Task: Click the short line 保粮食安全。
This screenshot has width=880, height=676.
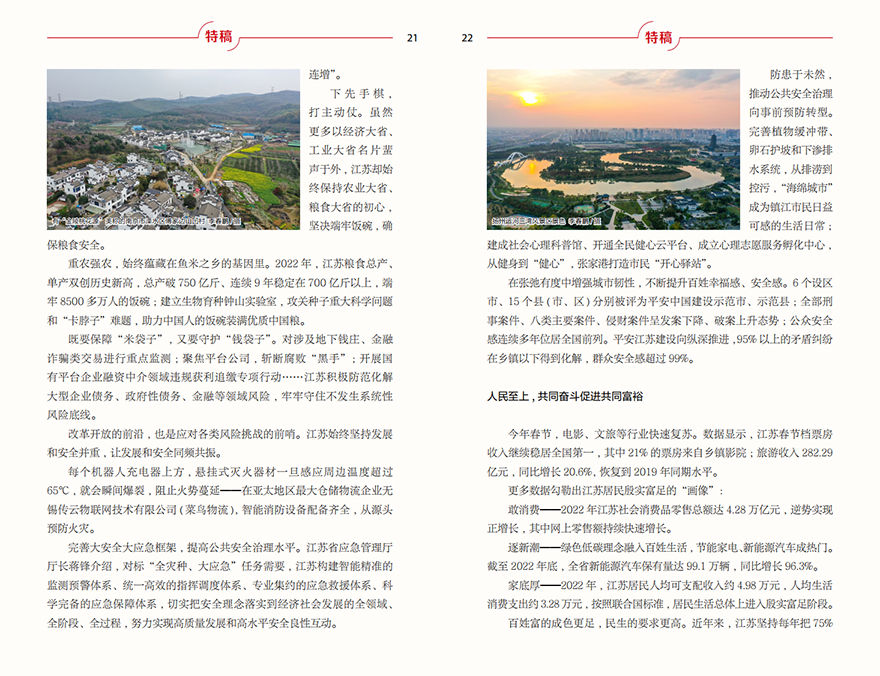Action: (77, 245)
